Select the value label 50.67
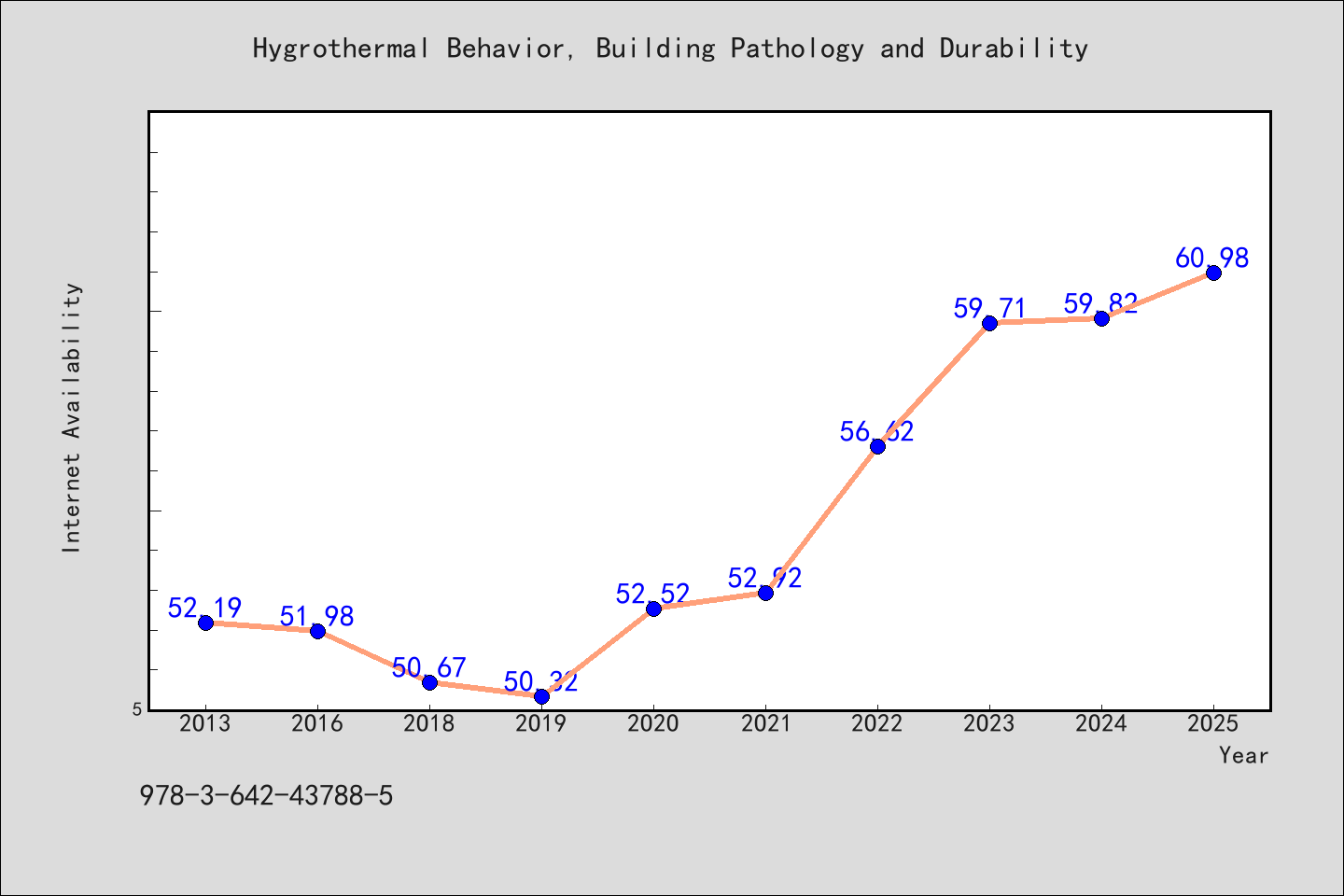This screenshot has height=896, width=1344. 429,667
